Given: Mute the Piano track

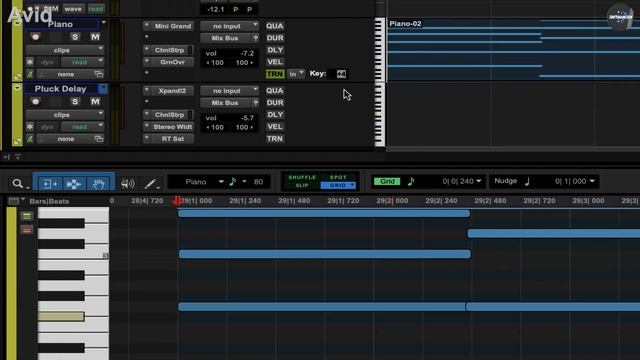Looking at the screenshot, I should 95,37.
